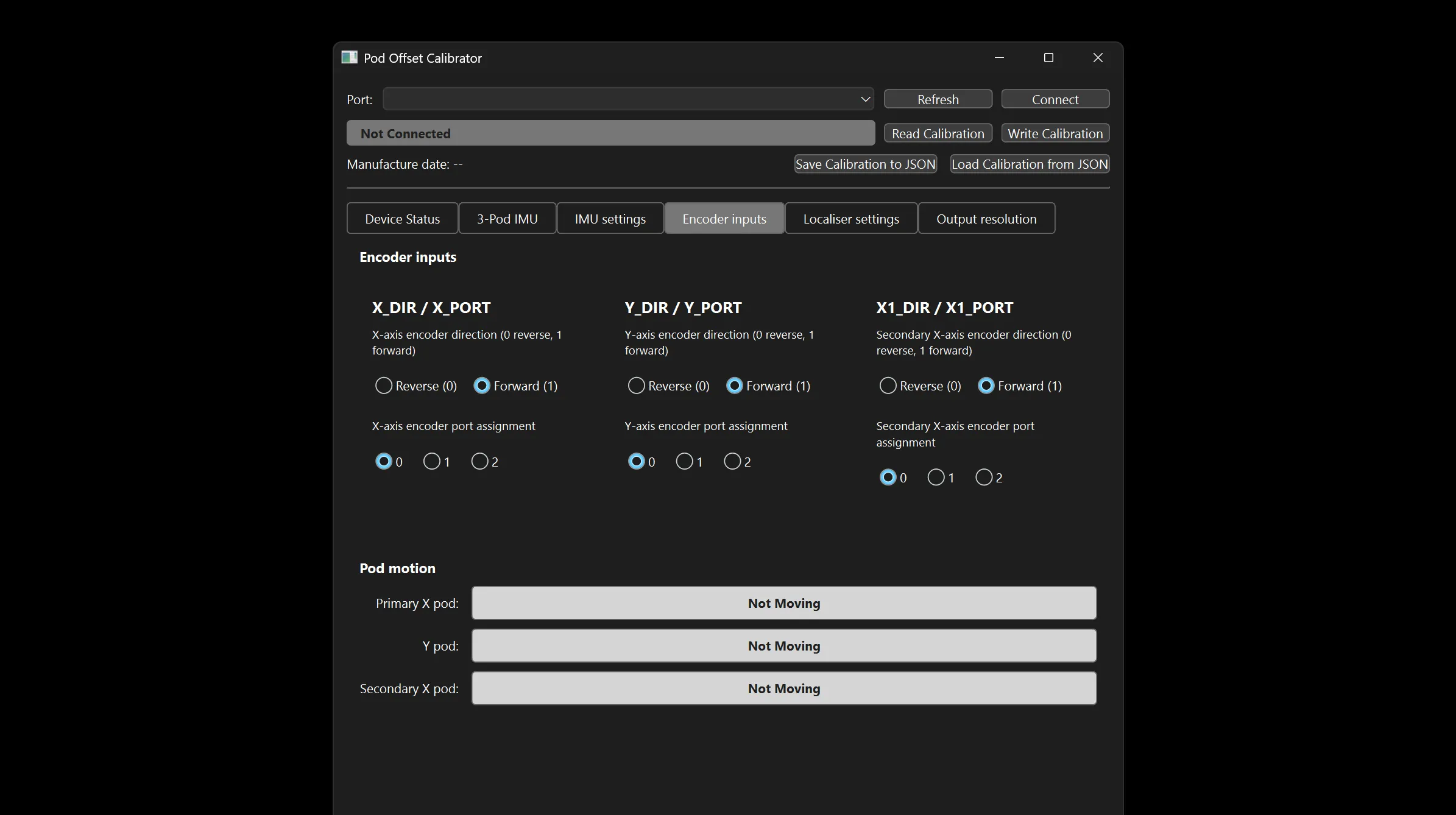
Task: Open the 3-Pod IMU tab
Action: pos(507,219)
